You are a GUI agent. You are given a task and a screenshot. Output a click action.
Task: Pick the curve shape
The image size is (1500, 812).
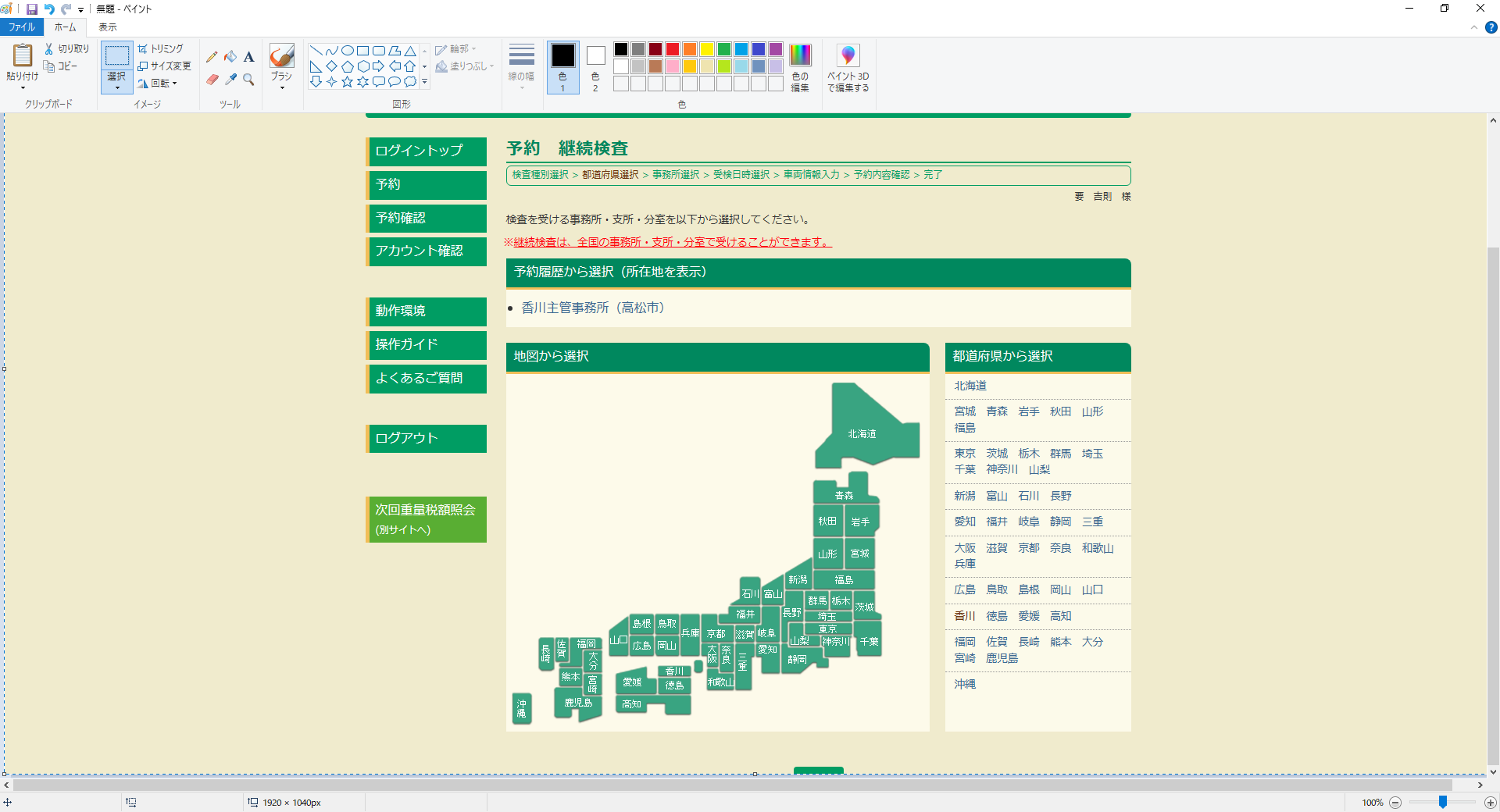332,51
